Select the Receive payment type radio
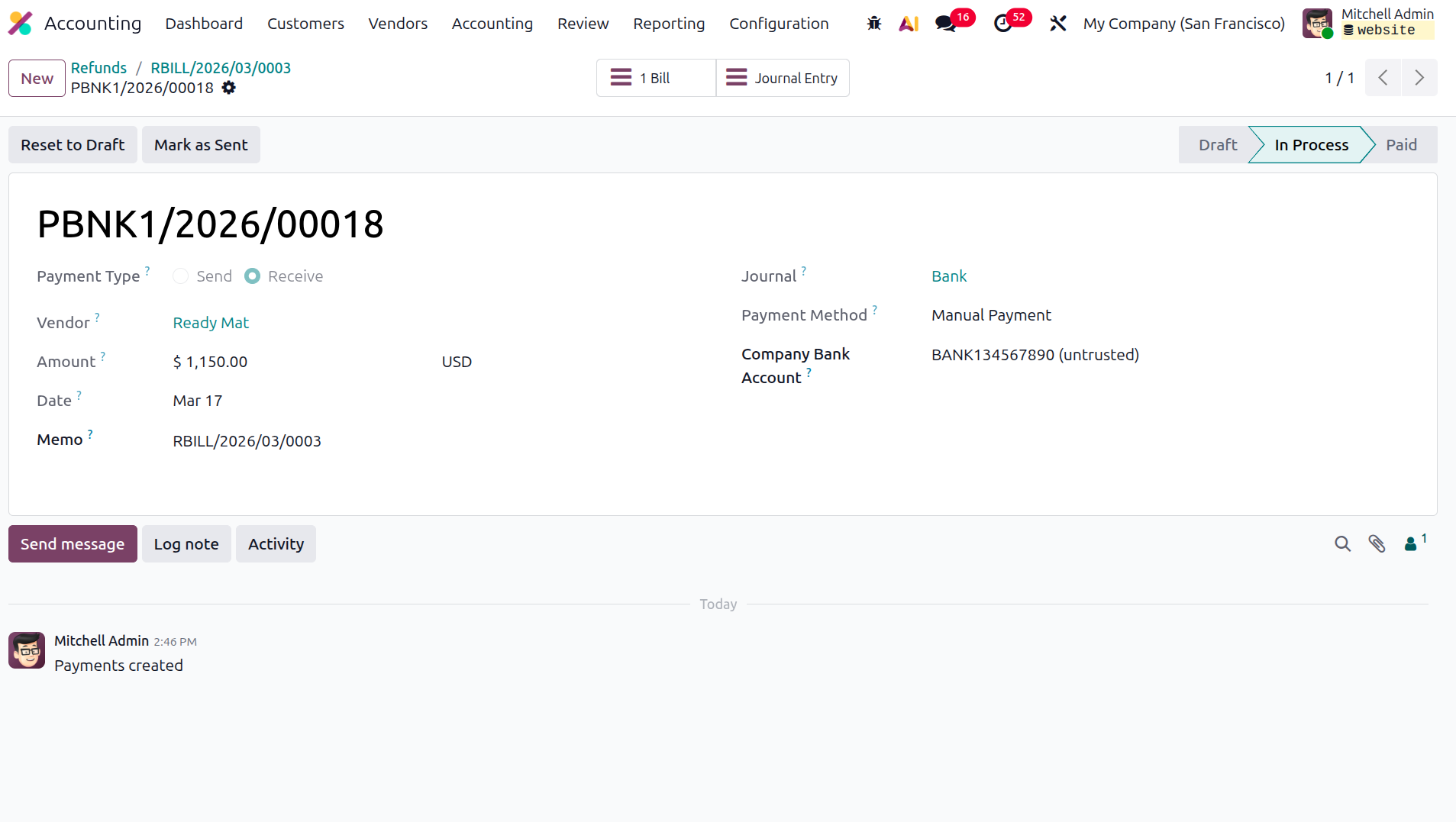 tap(252, 276)
